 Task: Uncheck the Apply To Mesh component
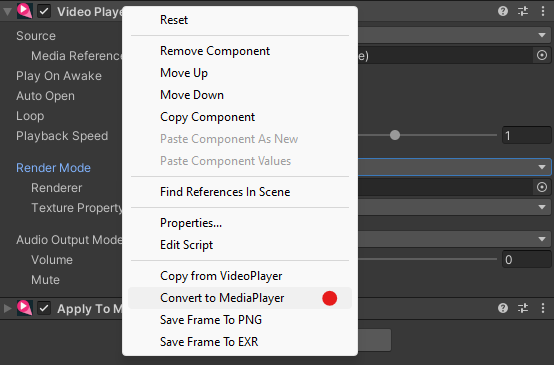point(44,308)
